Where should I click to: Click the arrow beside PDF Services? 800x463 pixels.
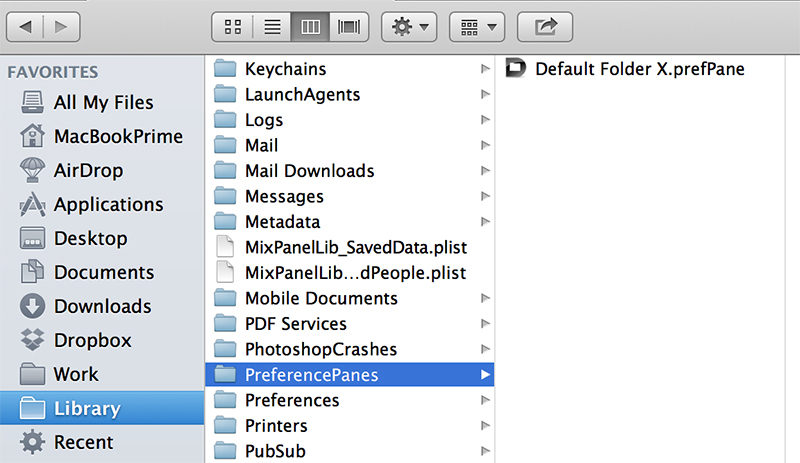485,324
